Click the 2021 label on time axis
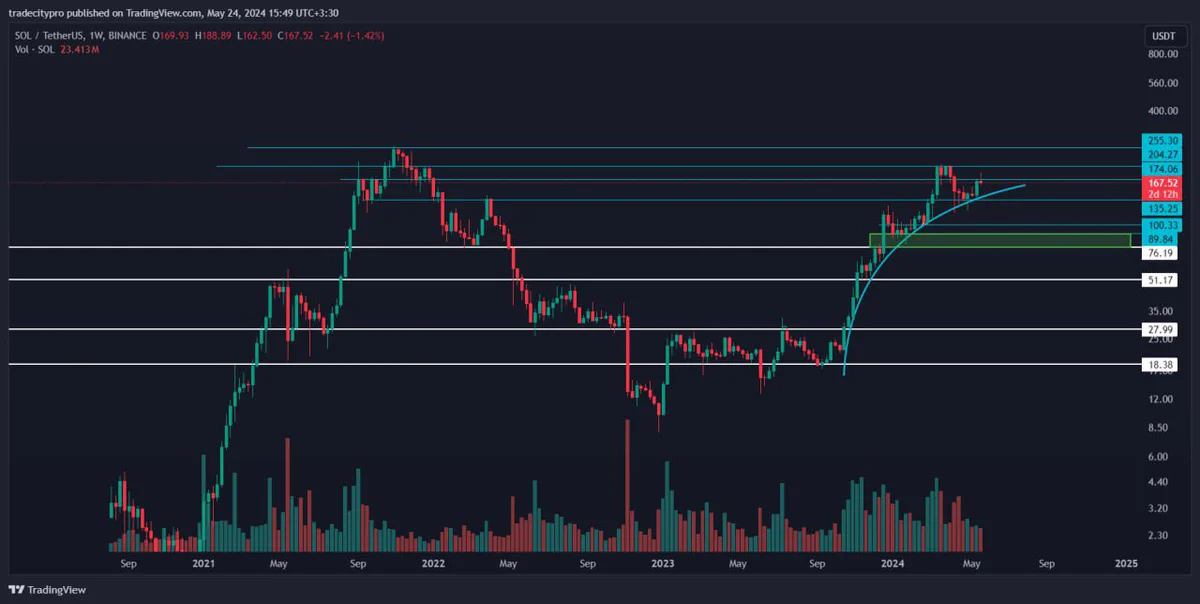The height and width of the screenshot is (604, 1200). click(x=204, y=564)
